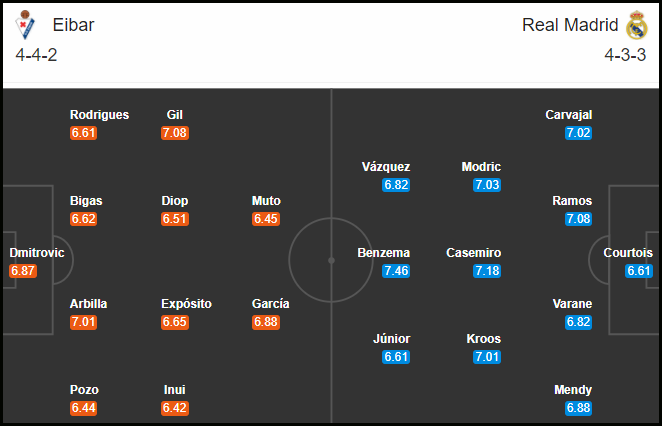
Task: Select Gil's 7.08 rating badge
Action: click(175, 133)
